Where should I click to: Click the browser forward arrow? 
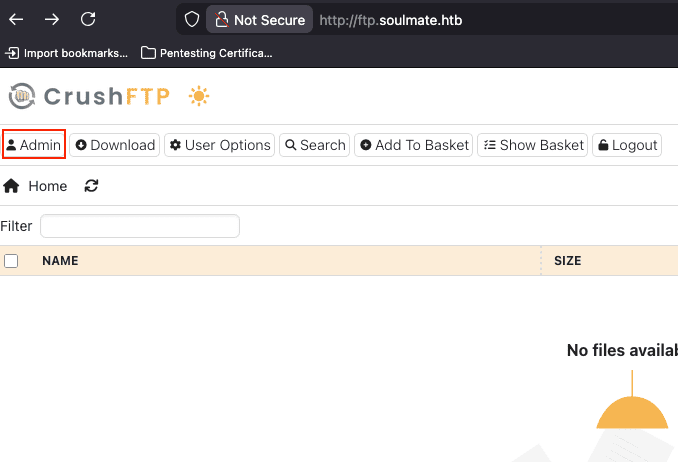pyautogui.click(x=52, y=20)
